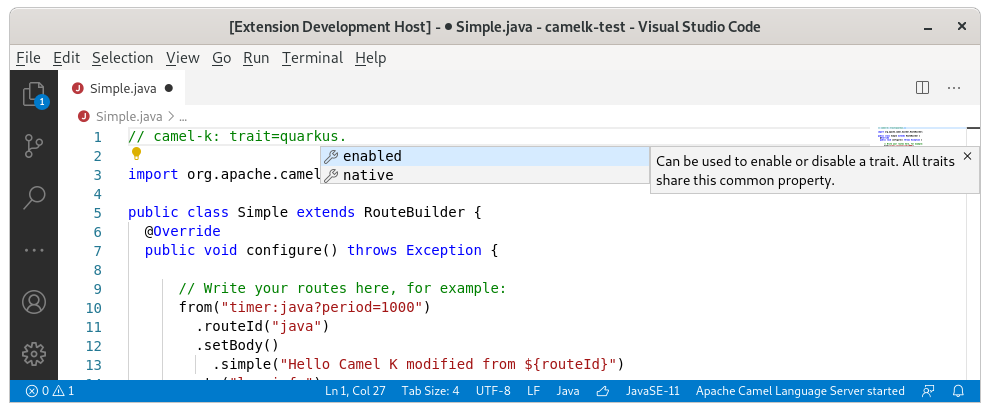Close the suggestion details popup
The width and height of the screenshot is (990, 412).
point(967,157)
